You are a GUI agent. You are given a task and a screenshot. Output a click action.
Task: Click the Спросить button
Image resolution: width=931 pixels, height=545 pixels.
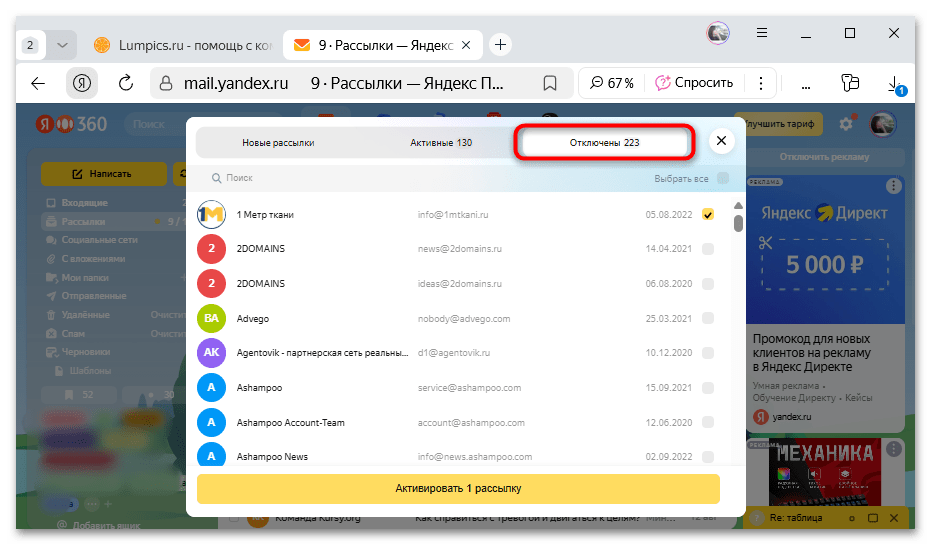pyautogui.click(x=695, y=83)
